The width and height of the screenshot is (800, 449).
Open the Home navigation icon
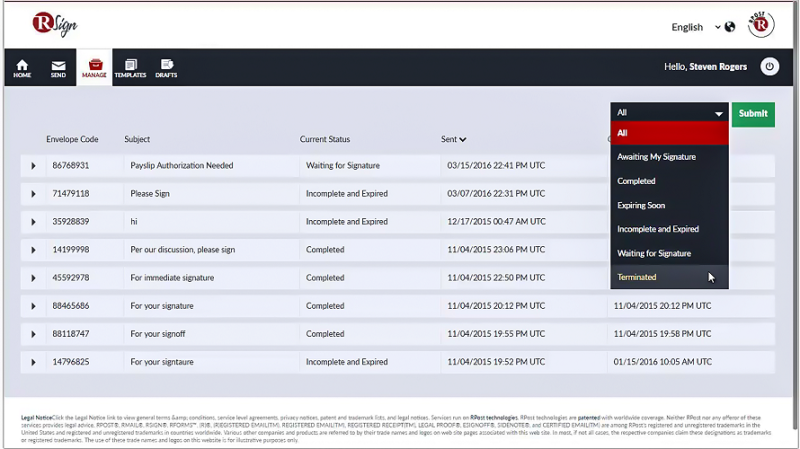click(x=22, y=68)
